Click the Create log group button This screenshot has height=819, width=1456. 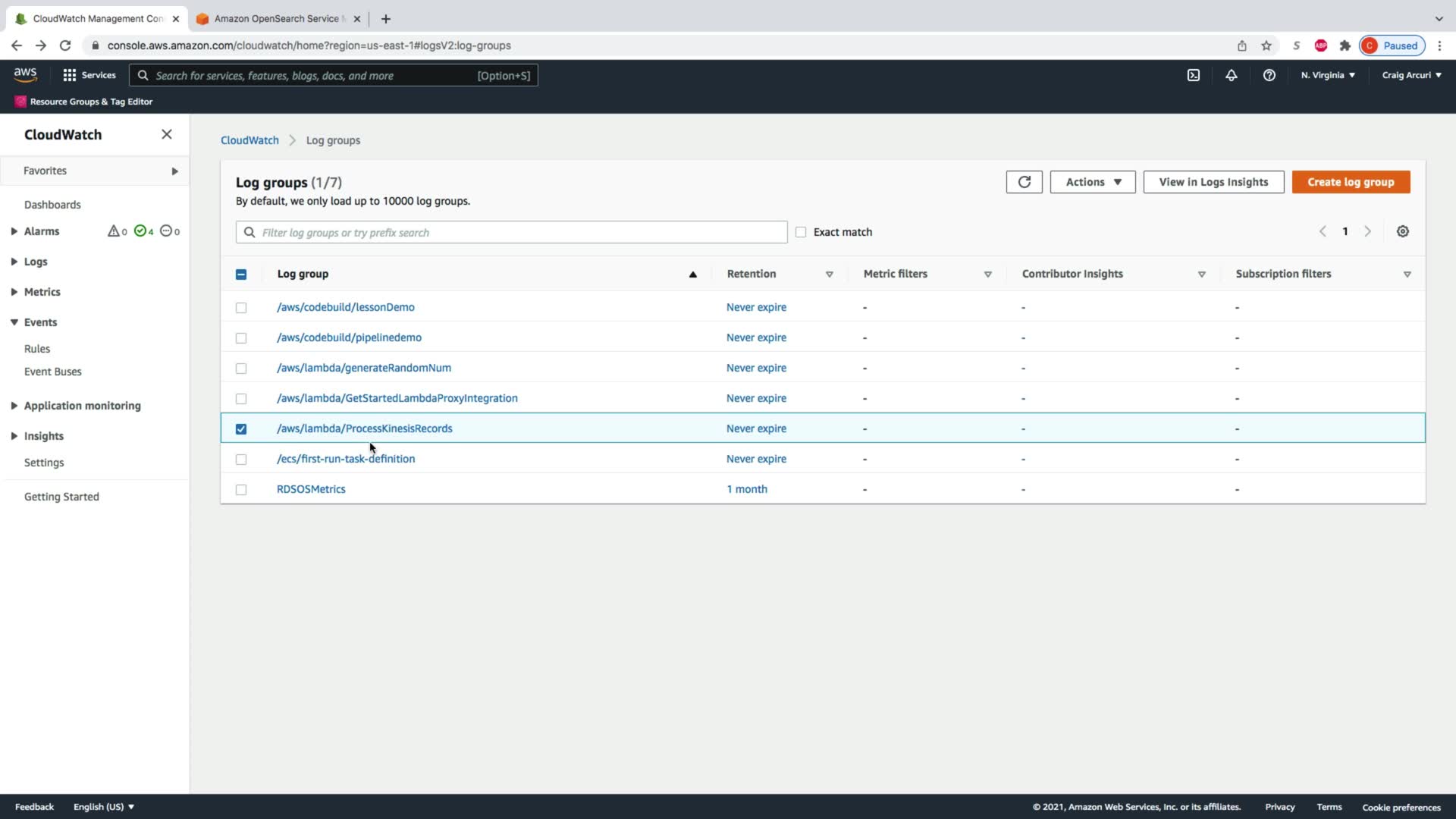click(1350, 182)
